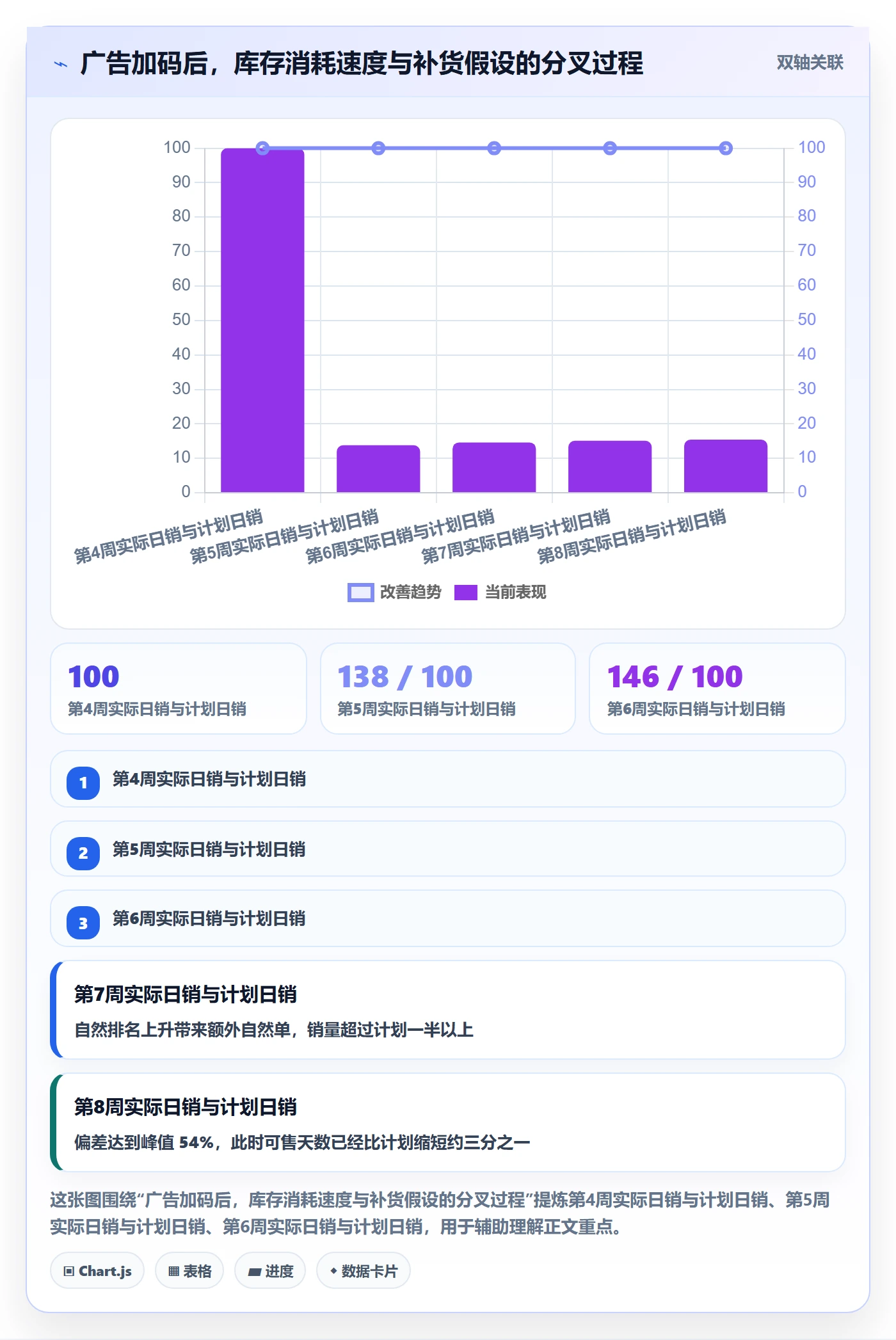
Task: Click the line point above 第7周 bar
Action: click(610, 148)
